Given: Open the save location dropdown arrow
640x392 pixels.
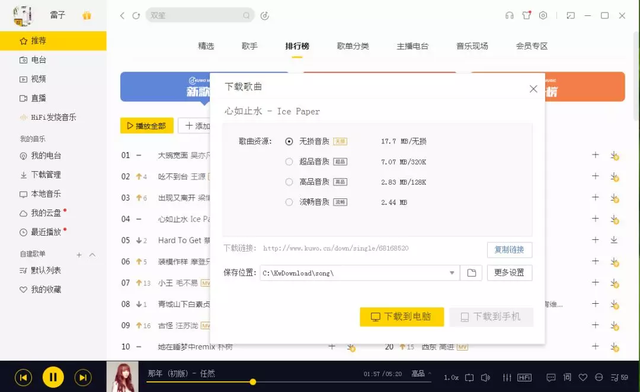Looking at the screenshot, I should tap(452, 273).
